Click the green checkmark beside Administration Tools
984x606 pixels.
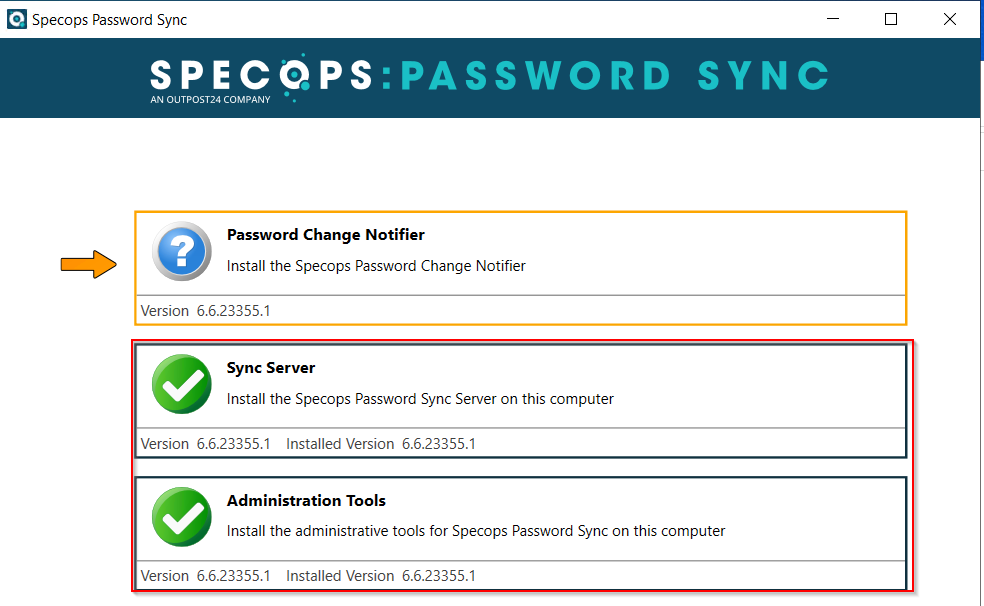tap(182, 517)
